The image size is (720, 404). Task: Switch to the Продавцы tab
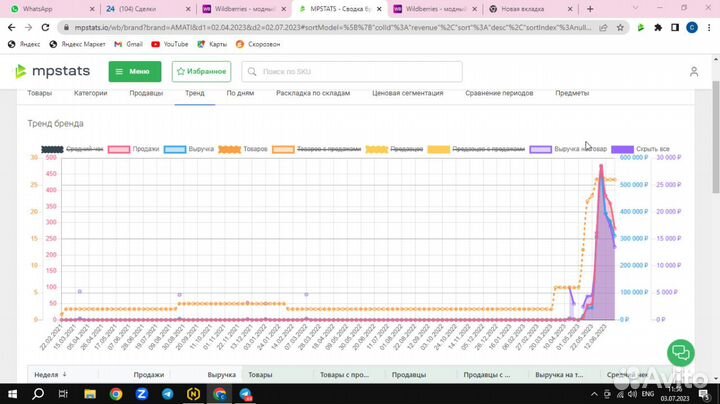146,93
